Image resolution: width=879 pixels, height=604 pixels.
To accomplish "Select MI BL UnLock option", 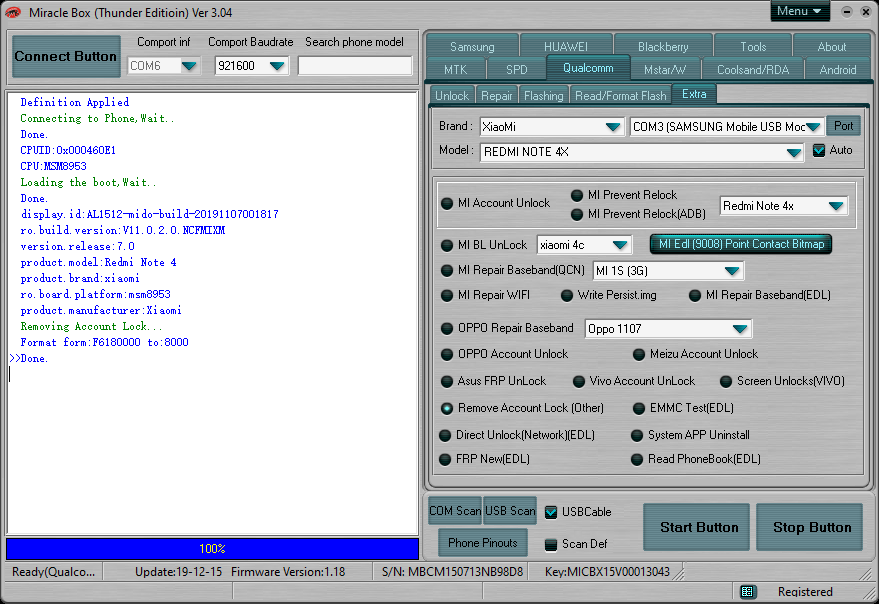I will [447, 245].
